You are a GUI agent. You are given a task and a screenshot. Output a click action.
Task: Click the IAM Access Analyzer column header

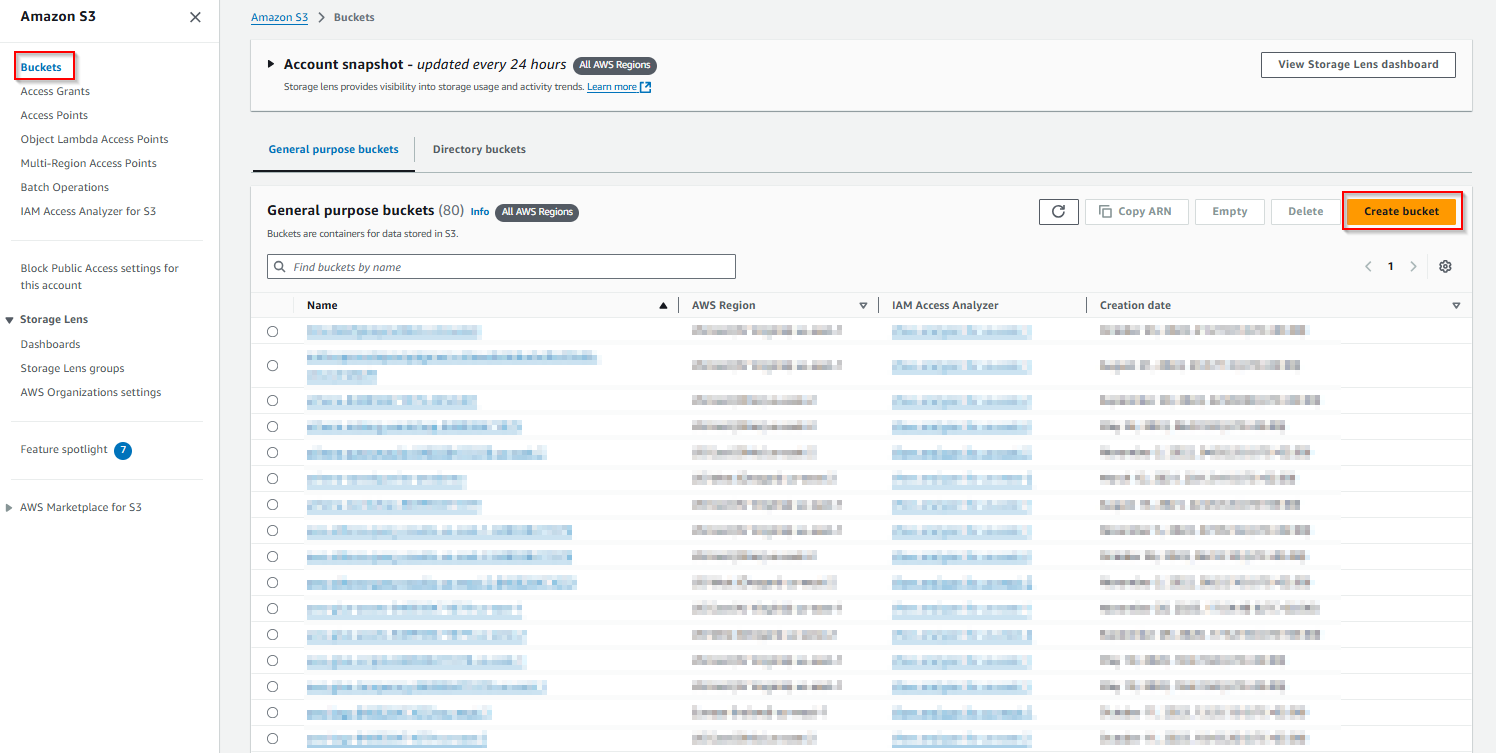tap(945, 305)
